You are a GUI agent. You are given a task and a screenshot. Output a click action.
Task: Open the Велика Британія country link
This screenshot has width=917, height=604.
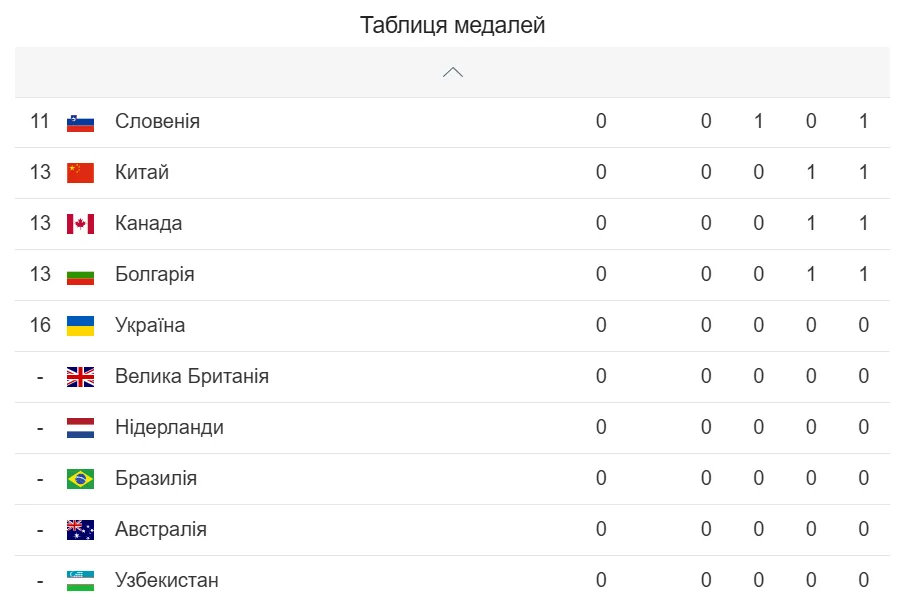[x=192, y=377]
